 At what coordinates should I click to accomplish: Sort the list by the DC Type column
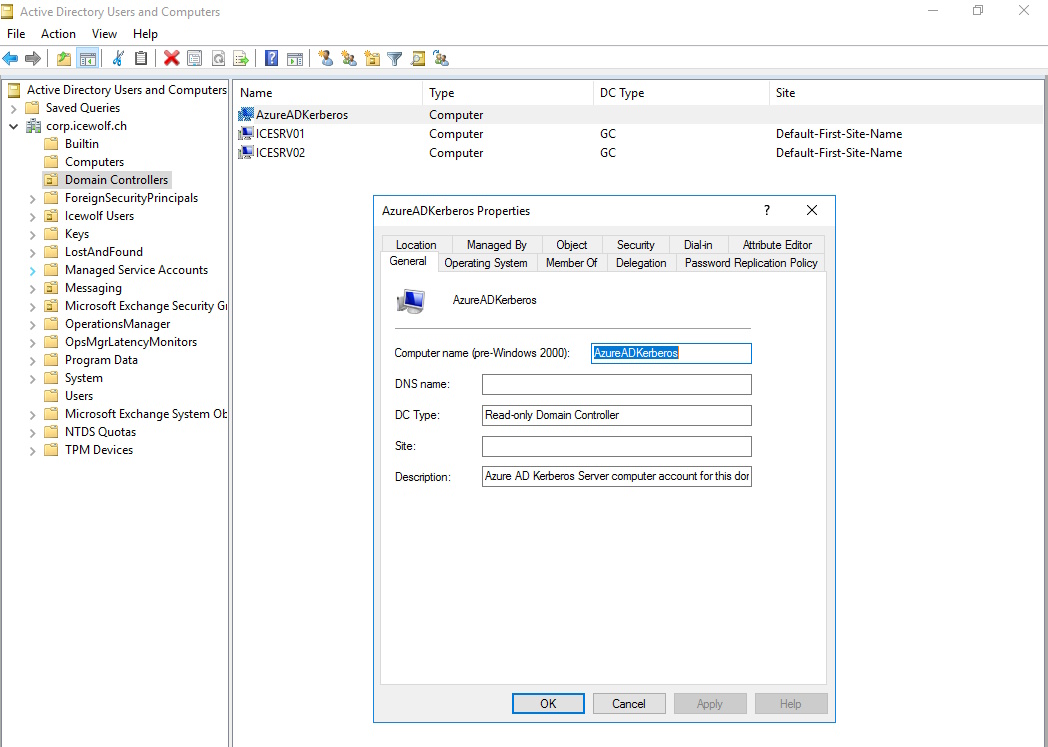tap(681, 93)
